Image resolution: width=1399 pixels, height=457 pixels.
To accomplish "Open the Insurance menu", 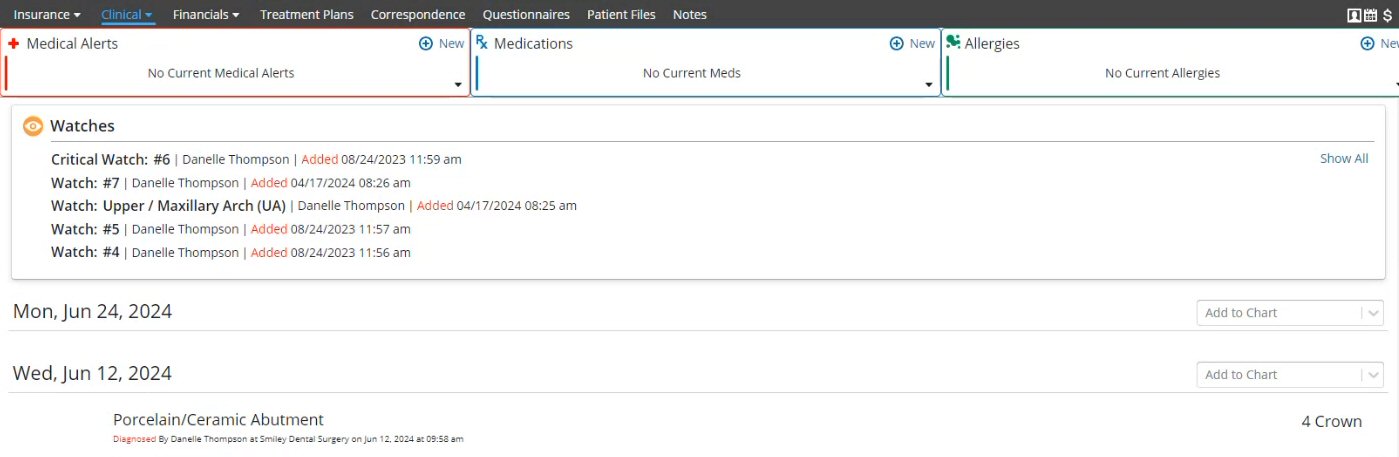I will coord(47,15).
